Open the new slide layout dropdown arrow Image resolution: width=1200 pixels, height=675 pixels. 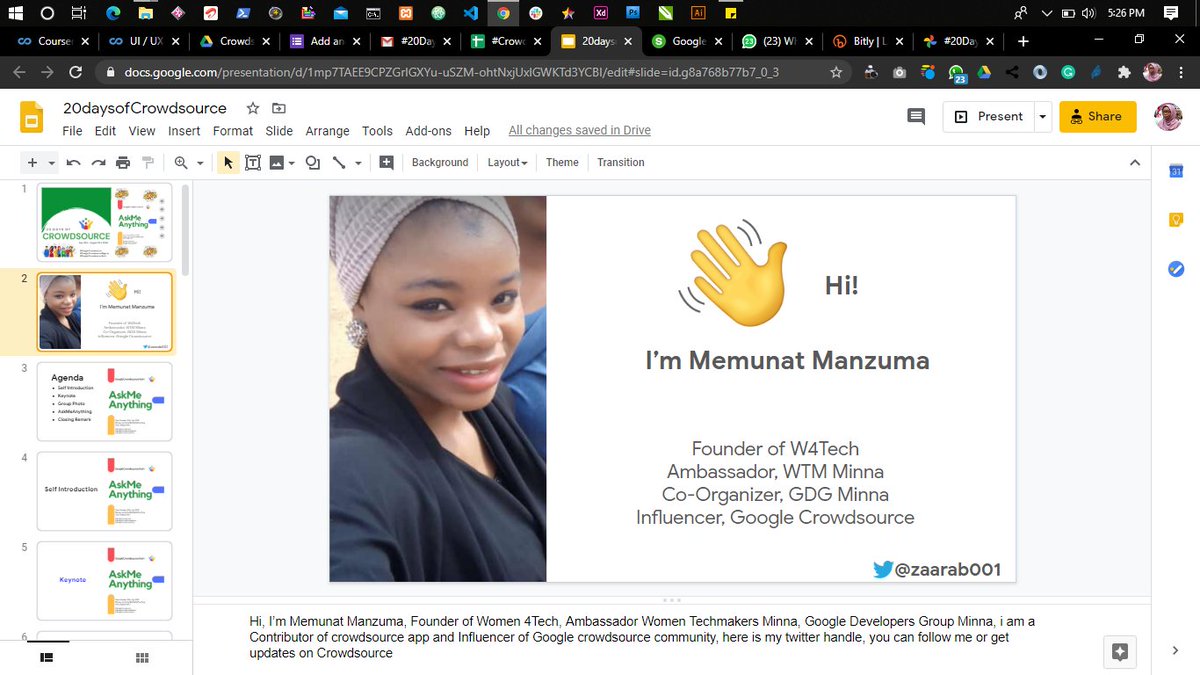click(52, 162)
